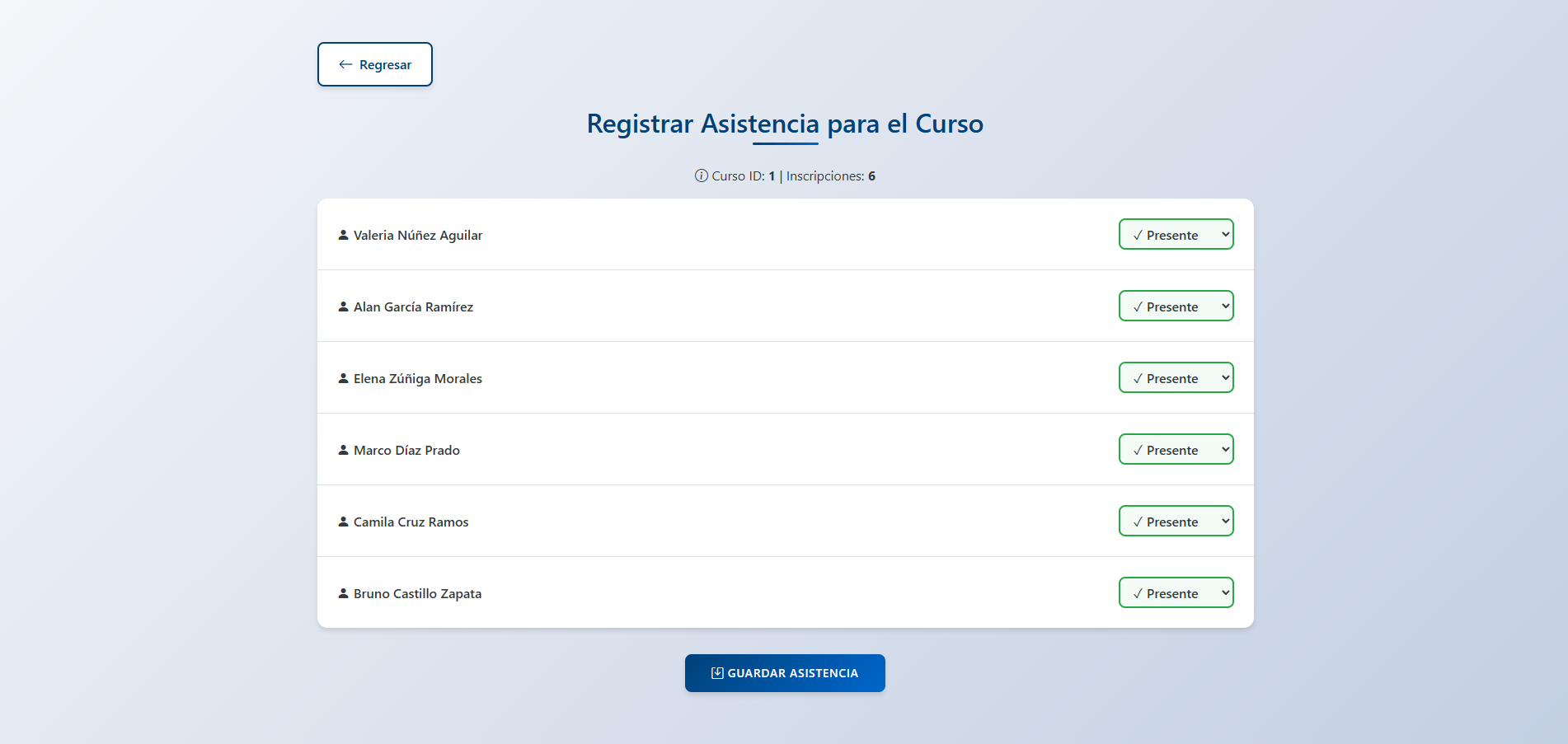This screenshot has height=744, width=1568.
Task: Click the Inscripciones count value 6
Action: pos(873,175)
